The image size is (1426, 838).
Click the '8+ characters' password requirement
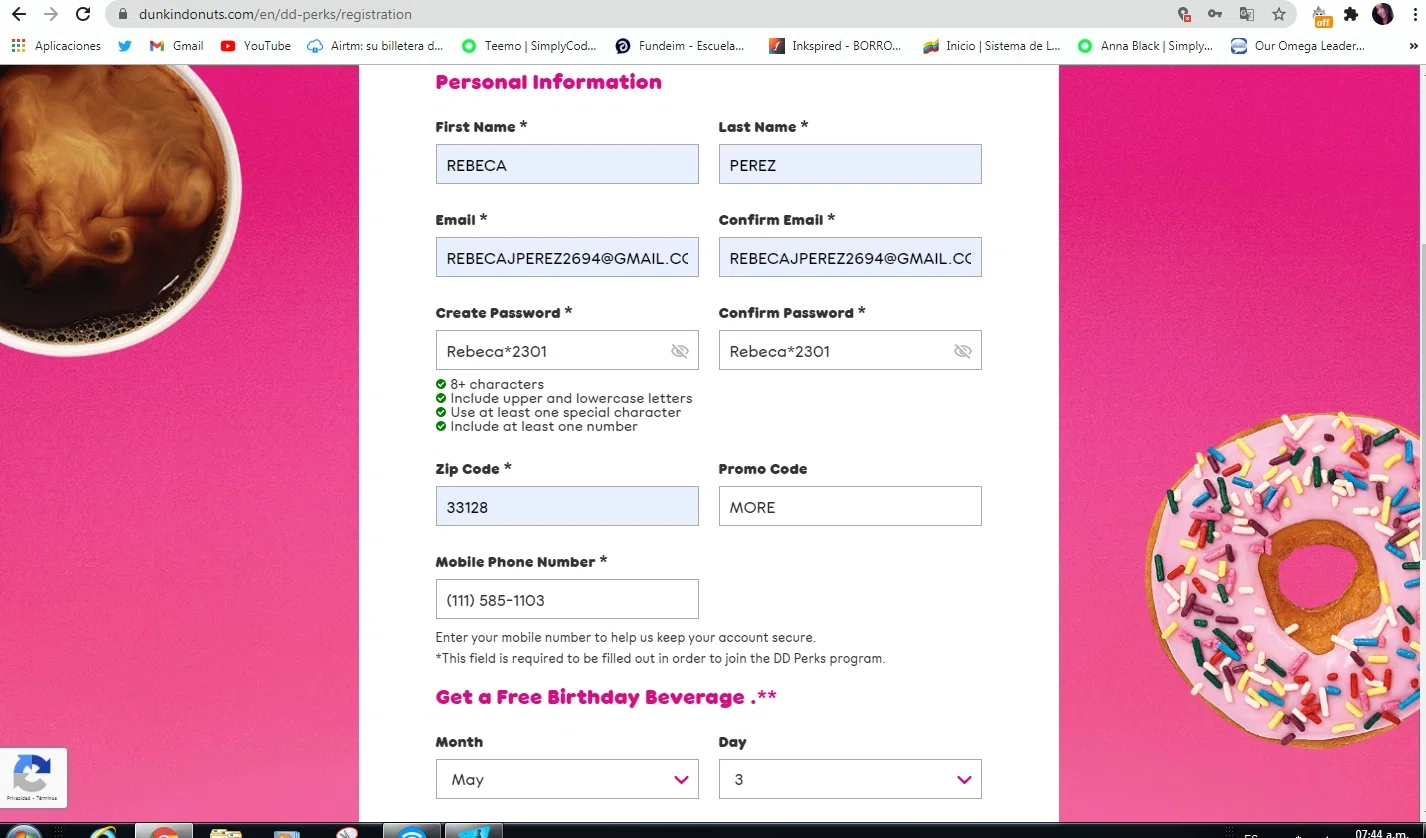(x=497, y=384)
